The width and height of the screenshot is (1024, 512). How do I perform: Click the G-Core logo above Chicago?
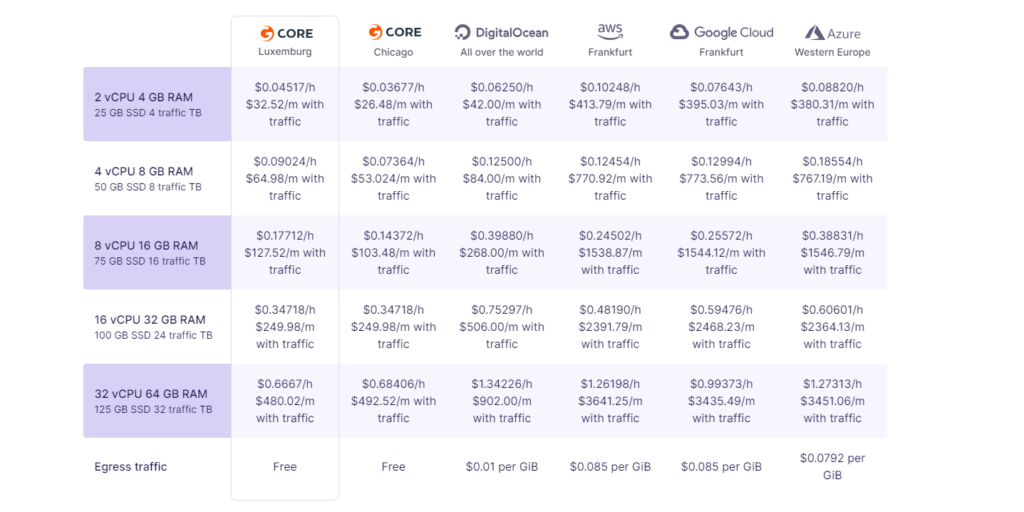pos(394,32)
